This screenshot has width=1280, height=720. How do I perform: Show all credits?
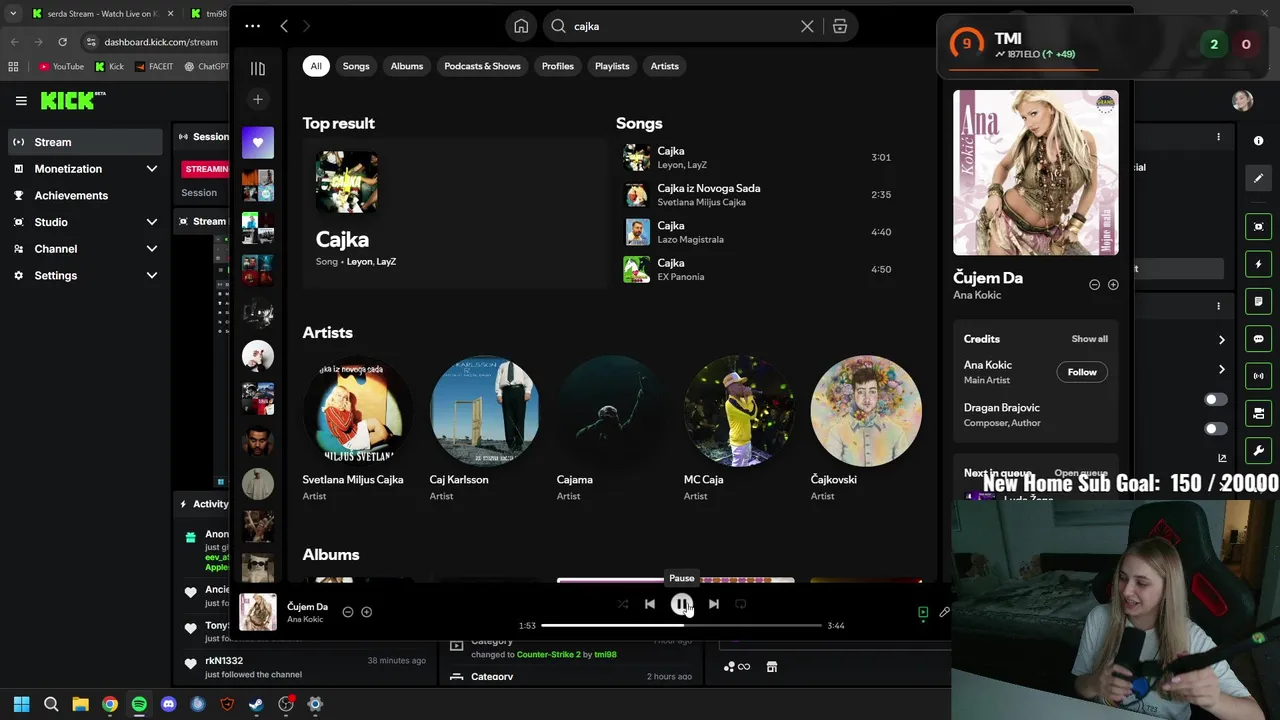[1089, 339]
